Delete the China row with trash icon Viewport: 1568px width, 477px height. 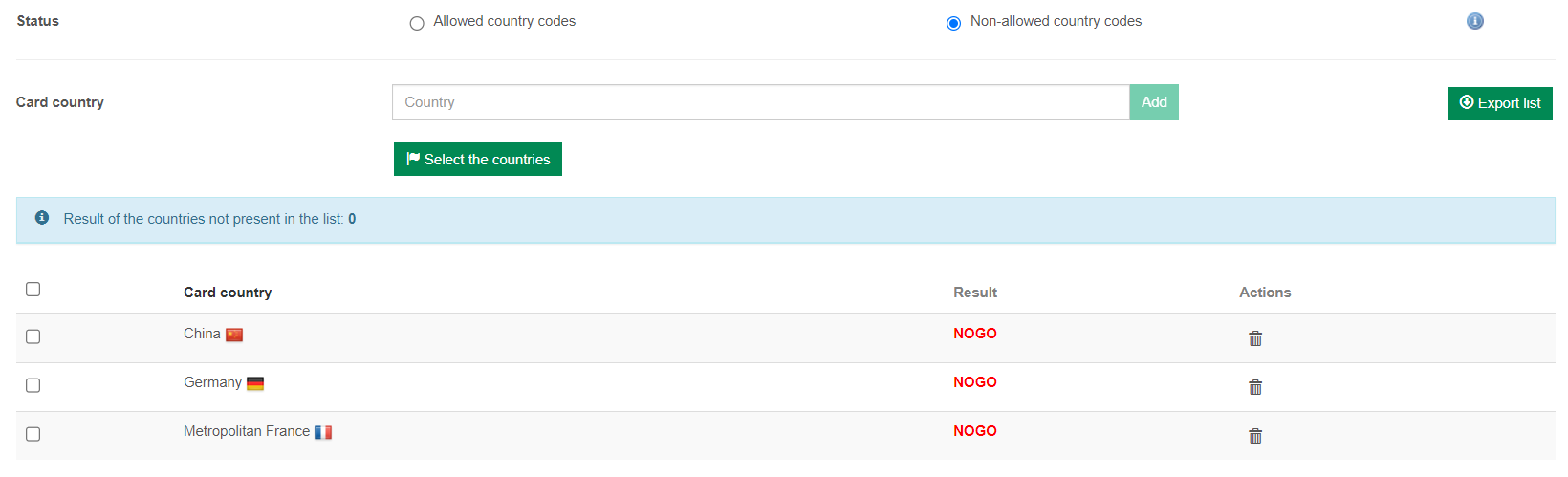[1255, 338]
